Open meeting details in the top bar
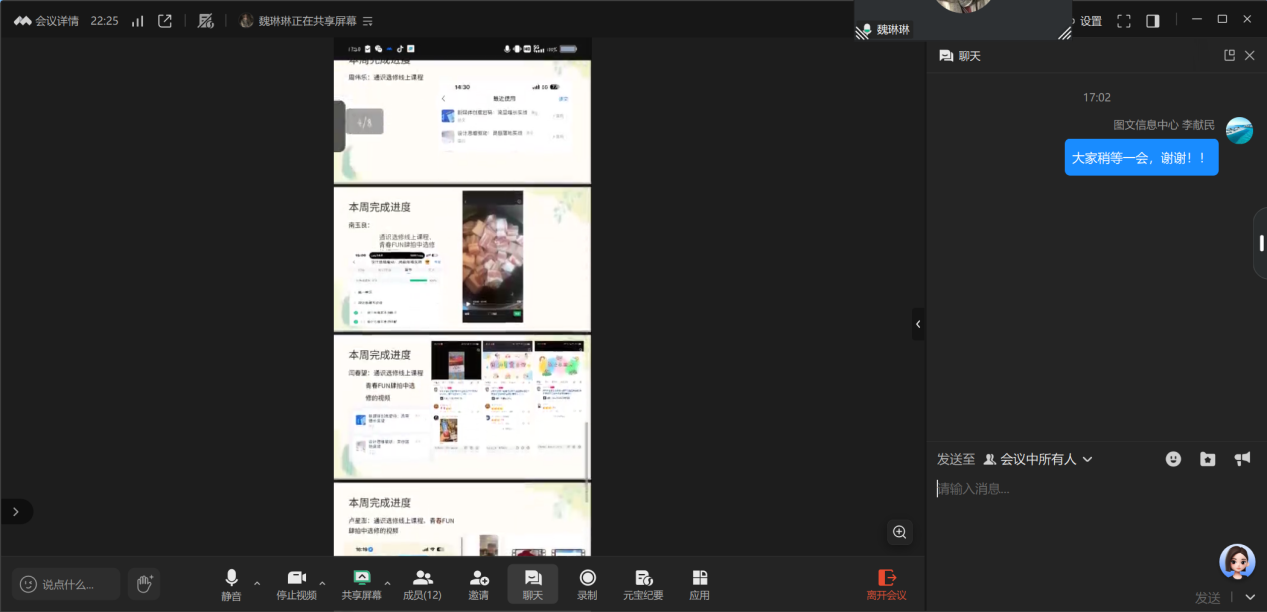This screenshot has height=612, width=1267. (x=46, y=21)
